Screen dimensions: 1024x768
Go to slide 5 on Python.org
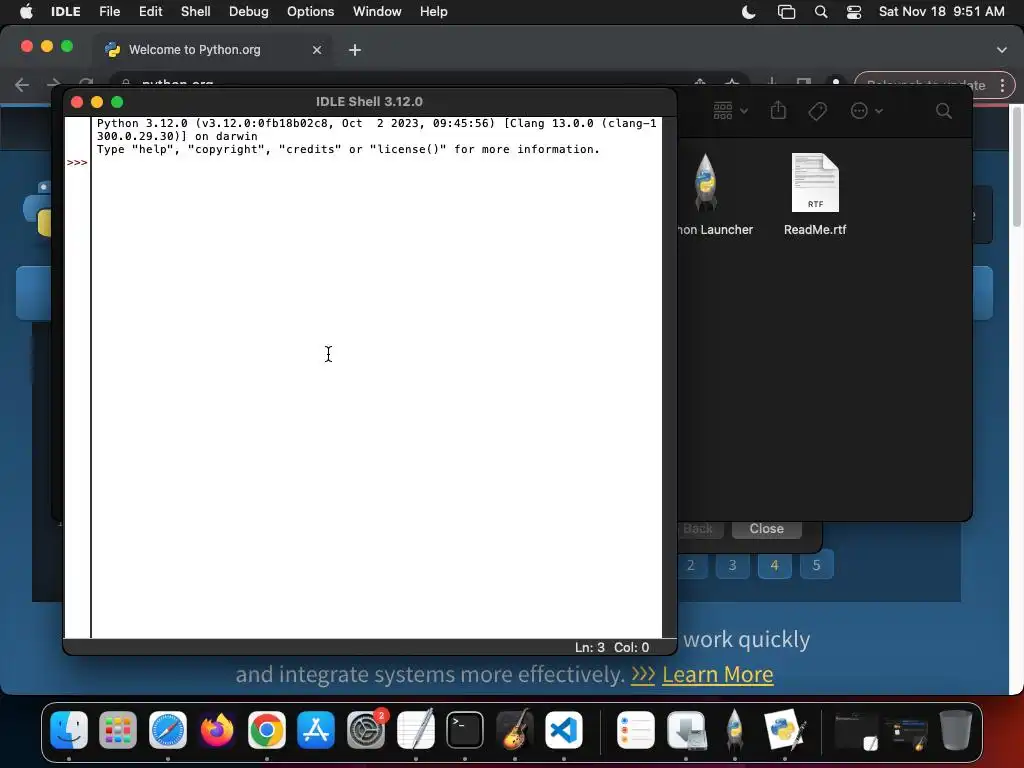(x=816, y=566)
